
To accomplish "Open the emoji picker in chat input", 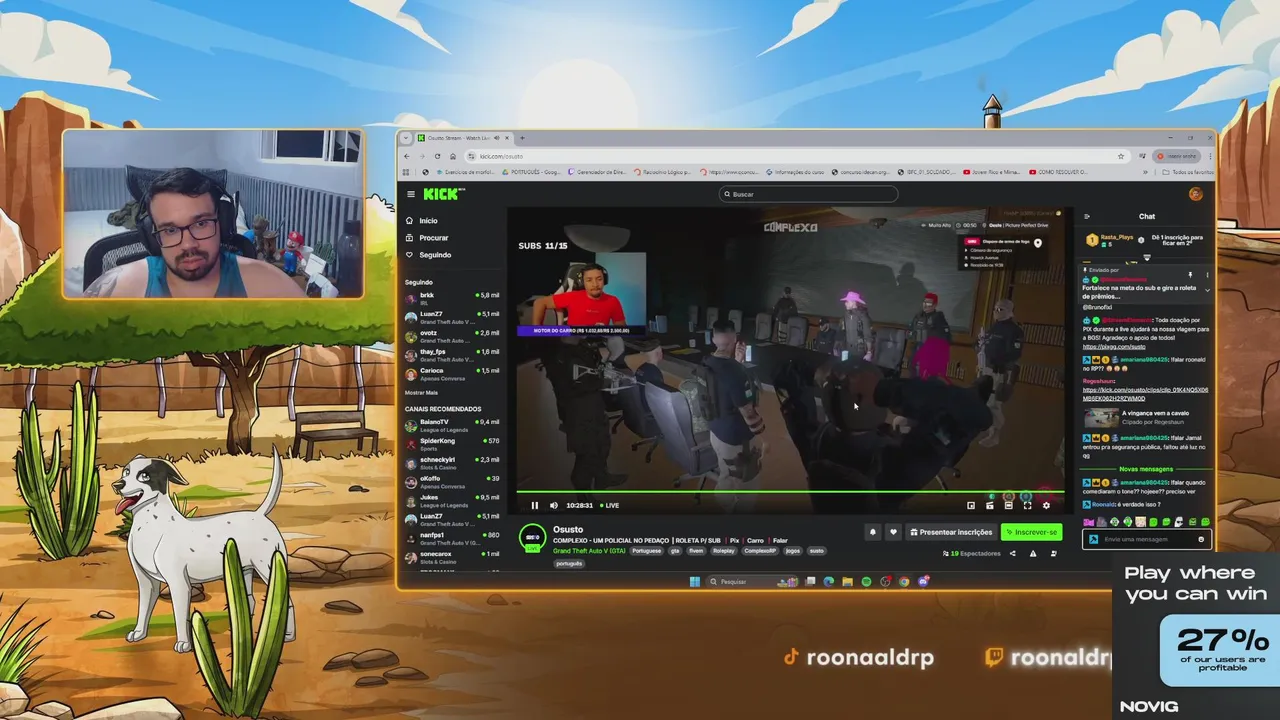I will 1201,539.
